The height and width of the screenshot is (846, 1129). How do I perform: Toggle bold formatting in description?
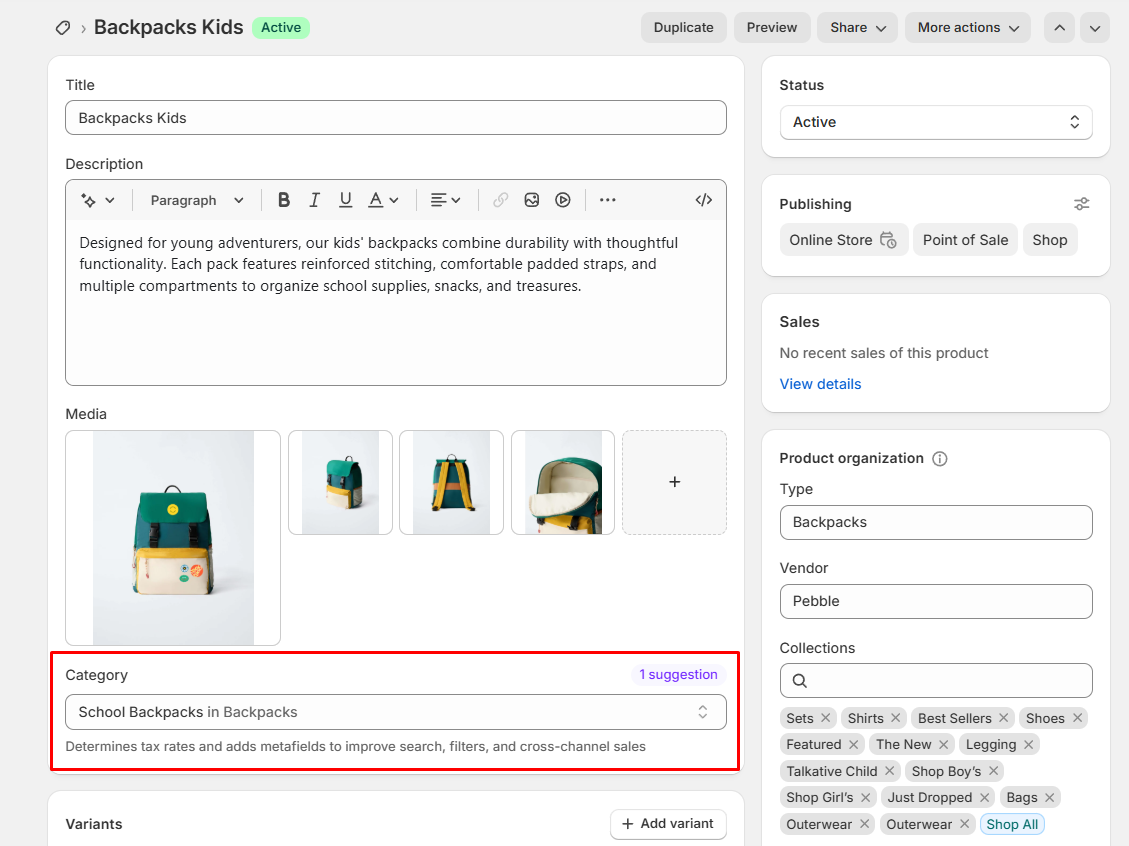[284, 200]
